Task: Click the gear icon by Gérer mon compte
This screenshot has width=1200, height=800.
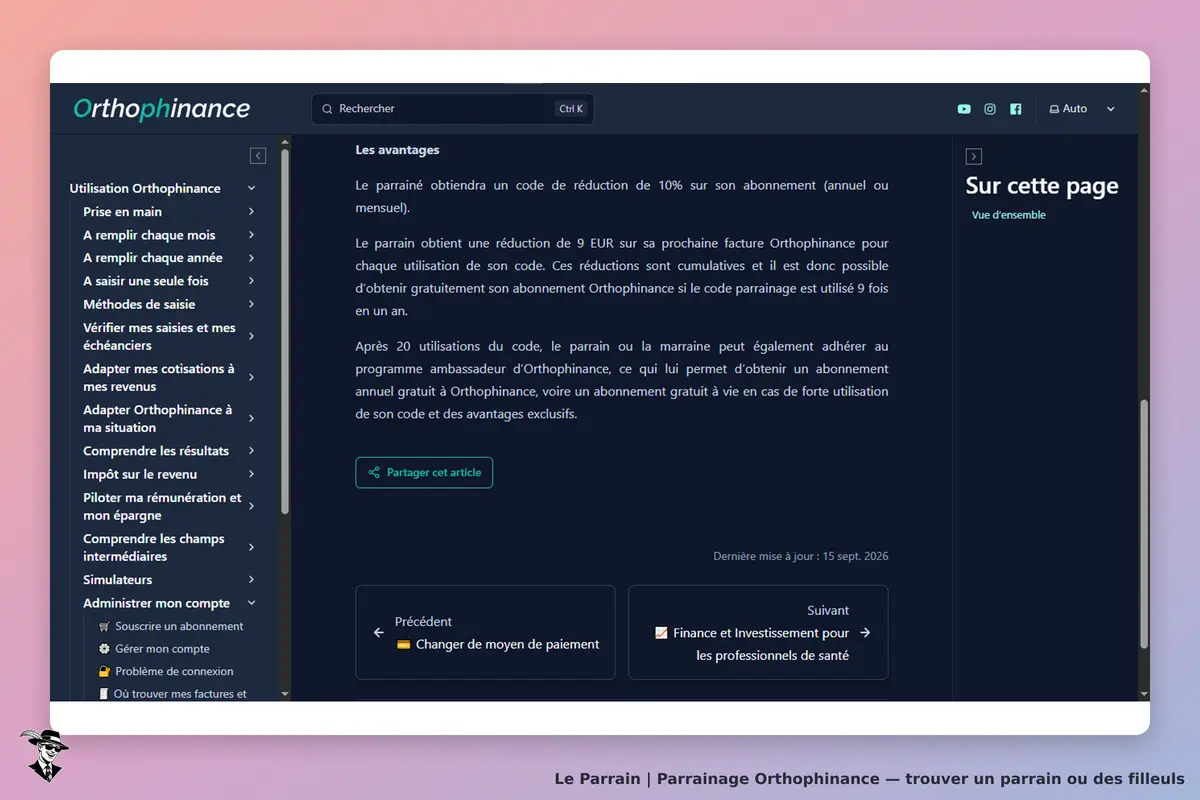Action: click(x=104, y=649)
